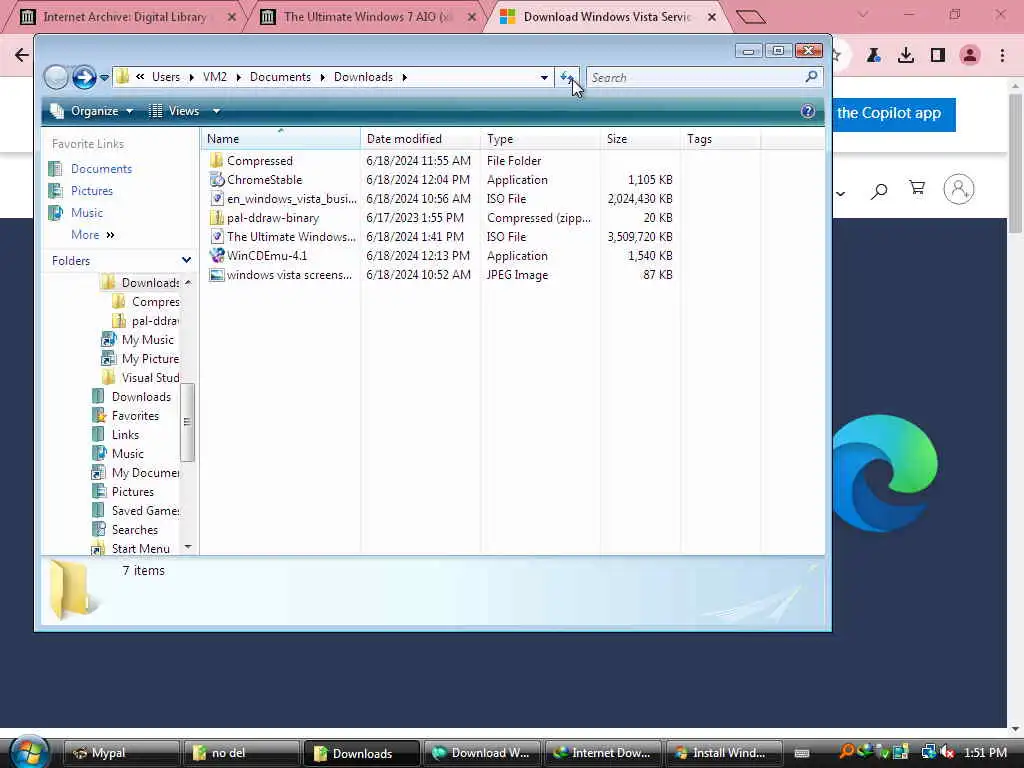Viewport: 1024px width, 768px height.
Task: Expand the arrow after Downloads breadcrumb
Action: (405, 77)
